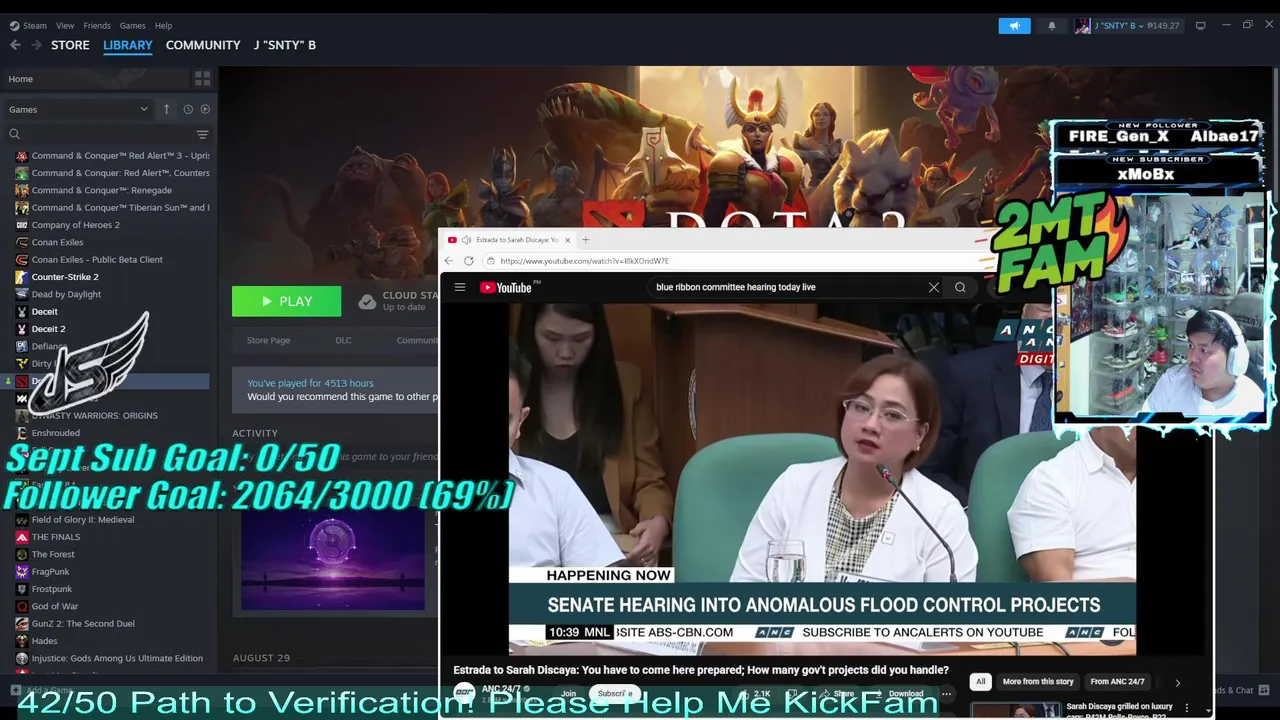Expand the Games filter dropdown
Screen dimensions: 1280x720
pyautogui.click(x=78, y=109)
